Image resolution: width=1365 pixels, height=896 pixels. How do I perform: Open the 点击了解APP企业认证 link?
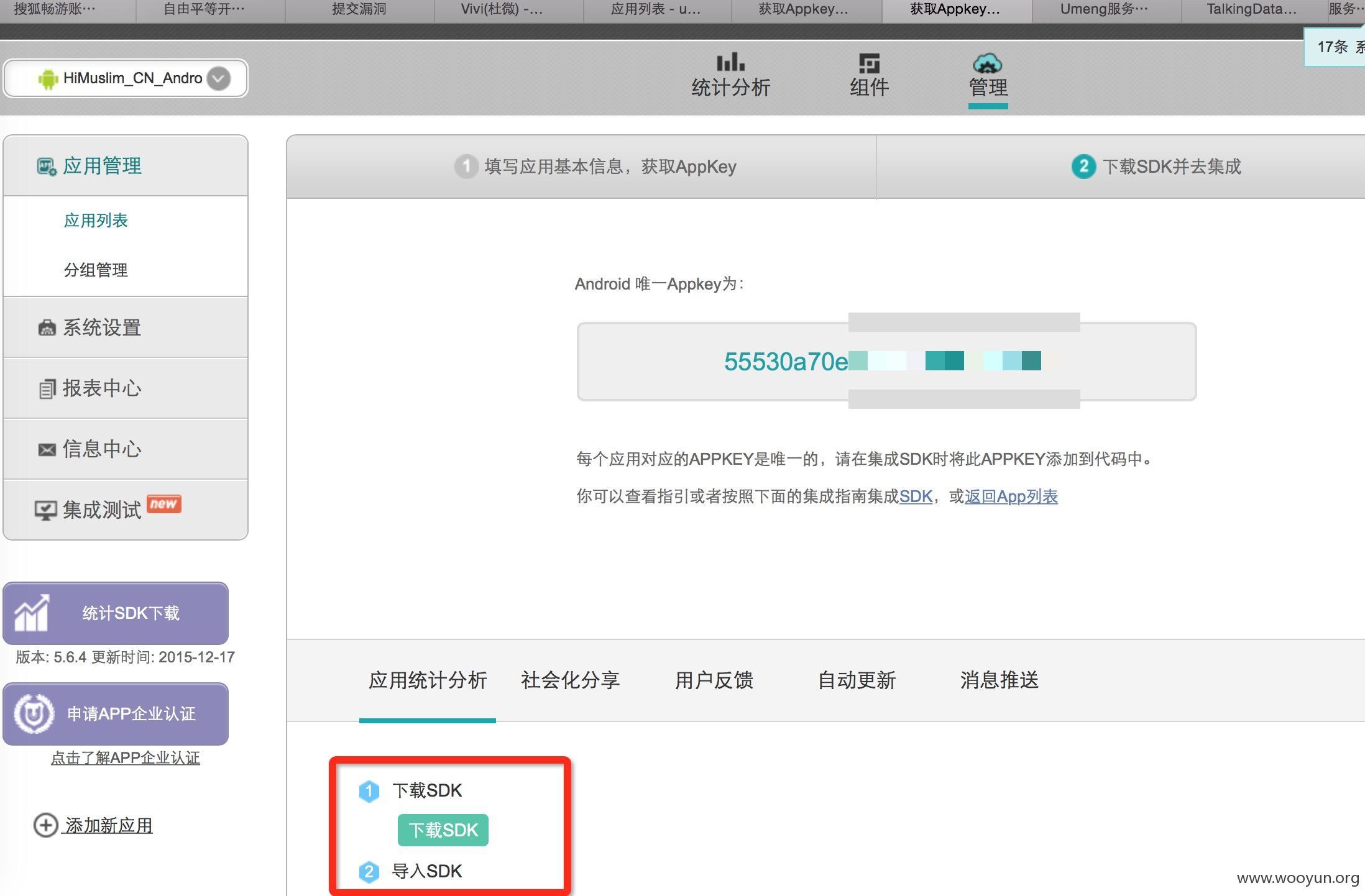click(x=126, y=758)
